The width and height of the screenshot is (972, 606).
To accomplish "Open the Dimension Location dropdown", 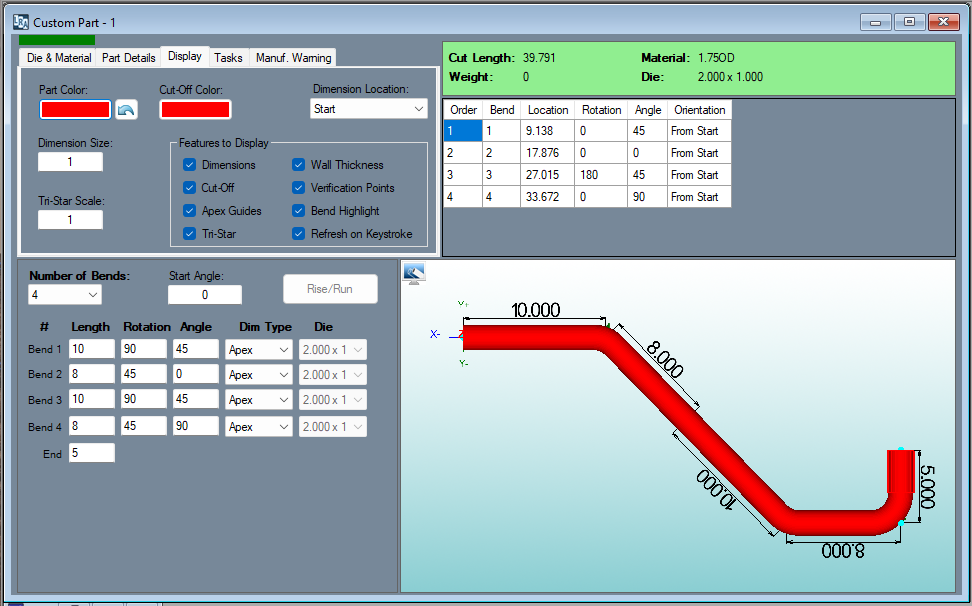I will click(x=368, y=109).
